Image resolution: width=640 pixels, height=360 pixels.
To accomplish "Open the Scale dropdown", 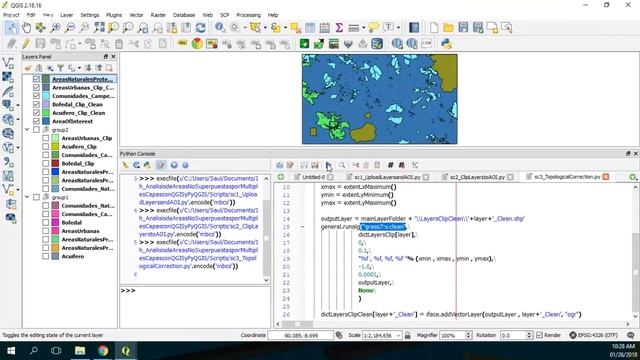I will (398, 335).
